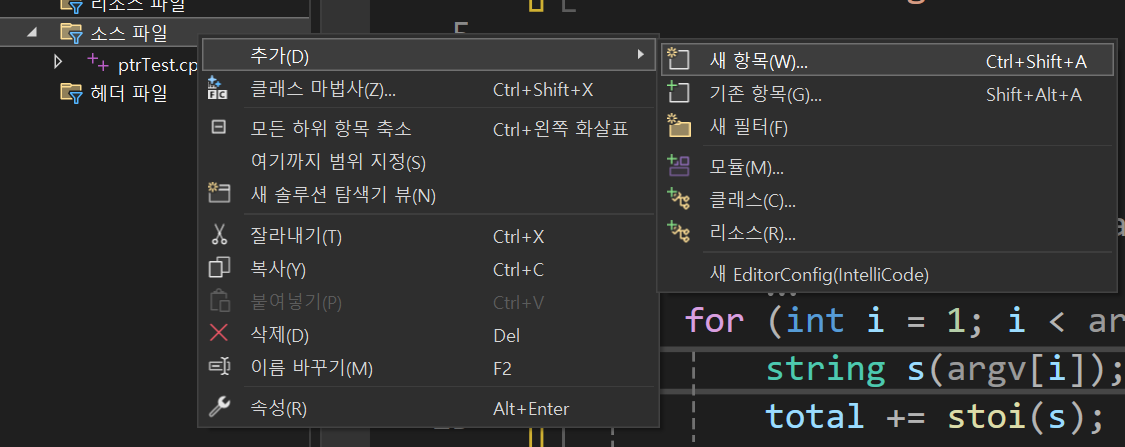Select the 헤더 파일 tree item
The width and height of the screenshot is (1125, 447).
(x=130, y=93)
